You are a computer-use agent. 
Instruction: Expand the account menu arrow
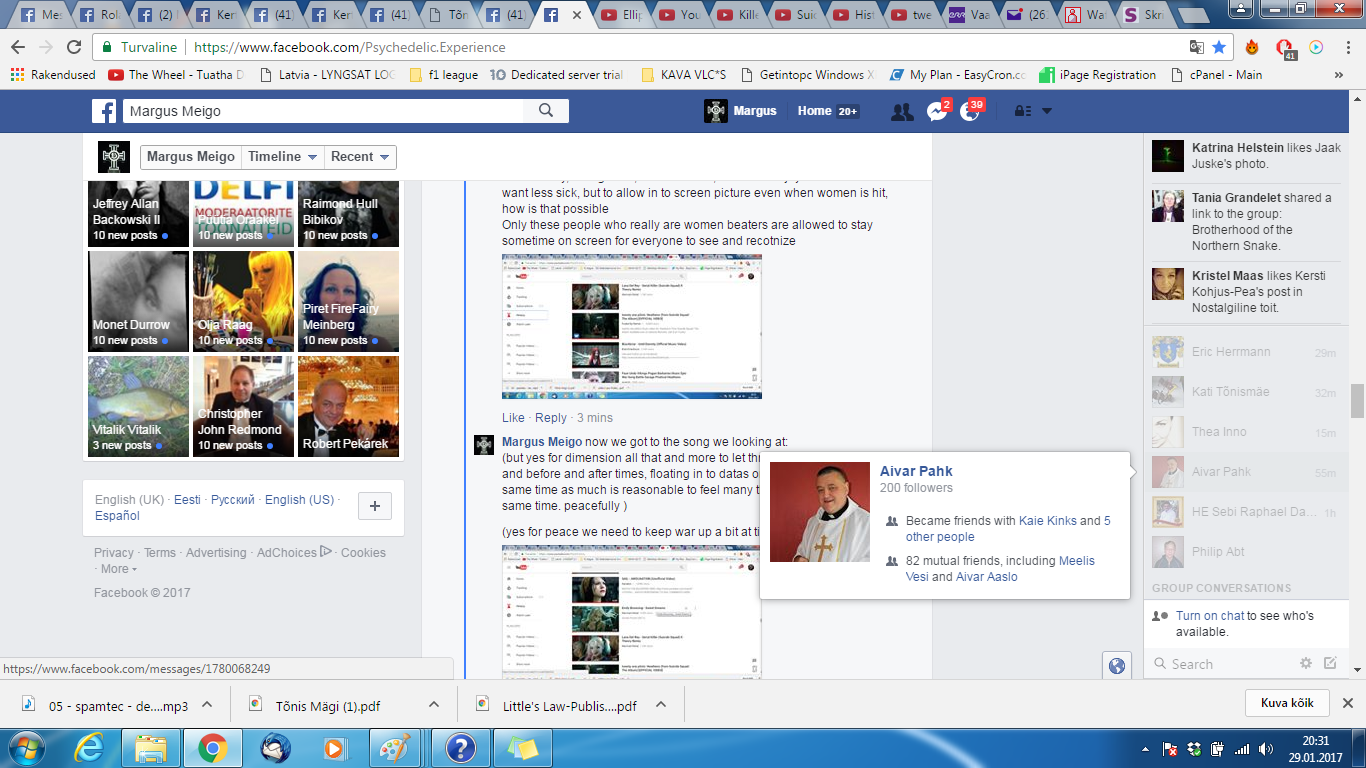pyautogui.click(x=1047, y=111)
